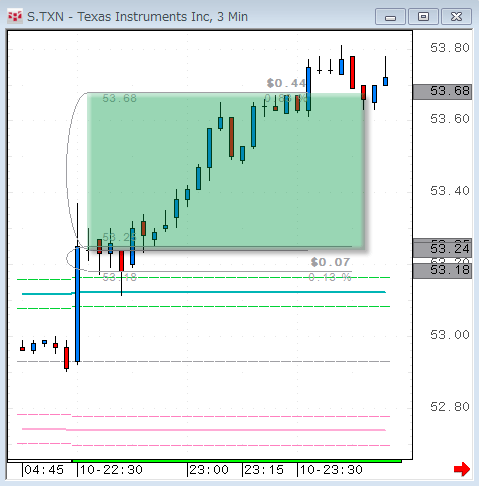Click the 53.40 price axis label
This screenshot has height=486, width=479.
coord(450,191)
